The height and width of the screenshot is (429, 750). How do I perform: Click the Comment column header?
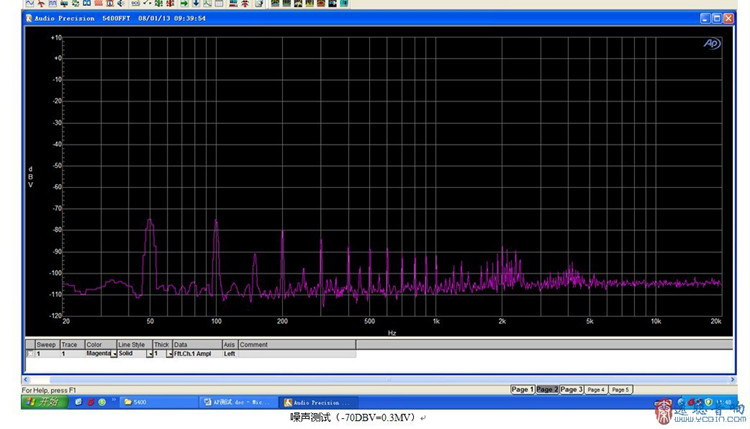pos(297,344)
